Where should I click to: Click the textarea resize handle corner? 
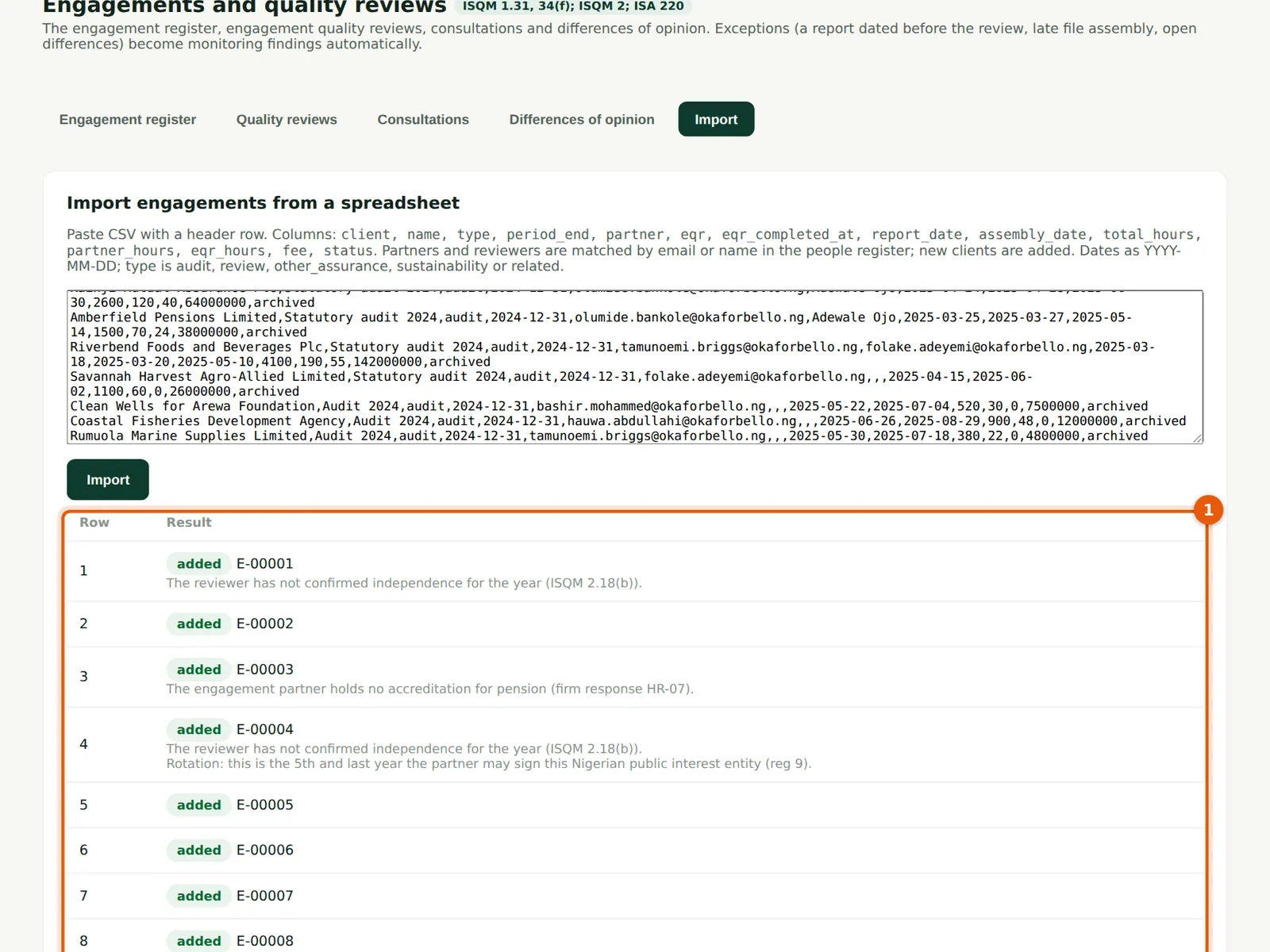click(x=1198, y=438)
